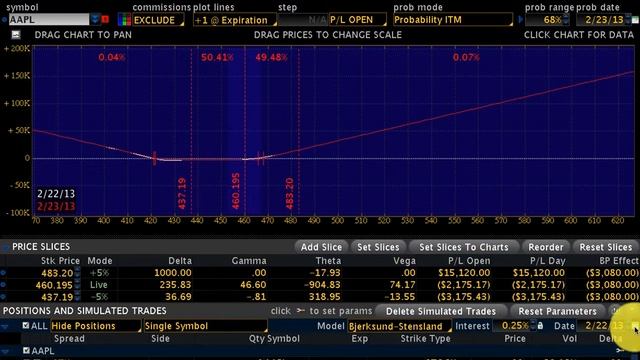Screen dimensions: 640x360
Task: Click the small blue dot left of symbol field
Action: [x=4, y=19]
